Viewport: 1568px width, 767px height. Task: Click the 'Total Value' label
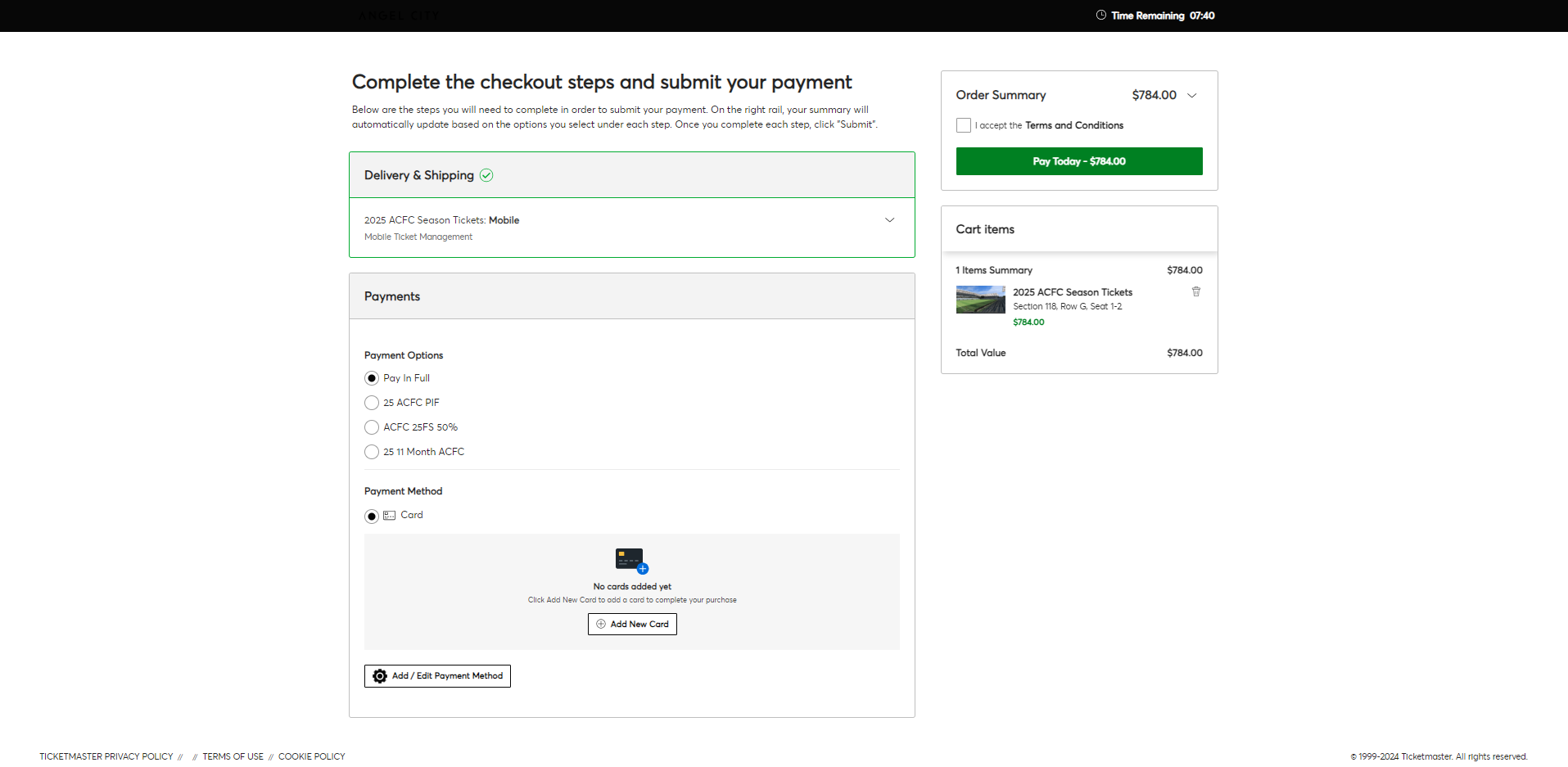[981, 353]
